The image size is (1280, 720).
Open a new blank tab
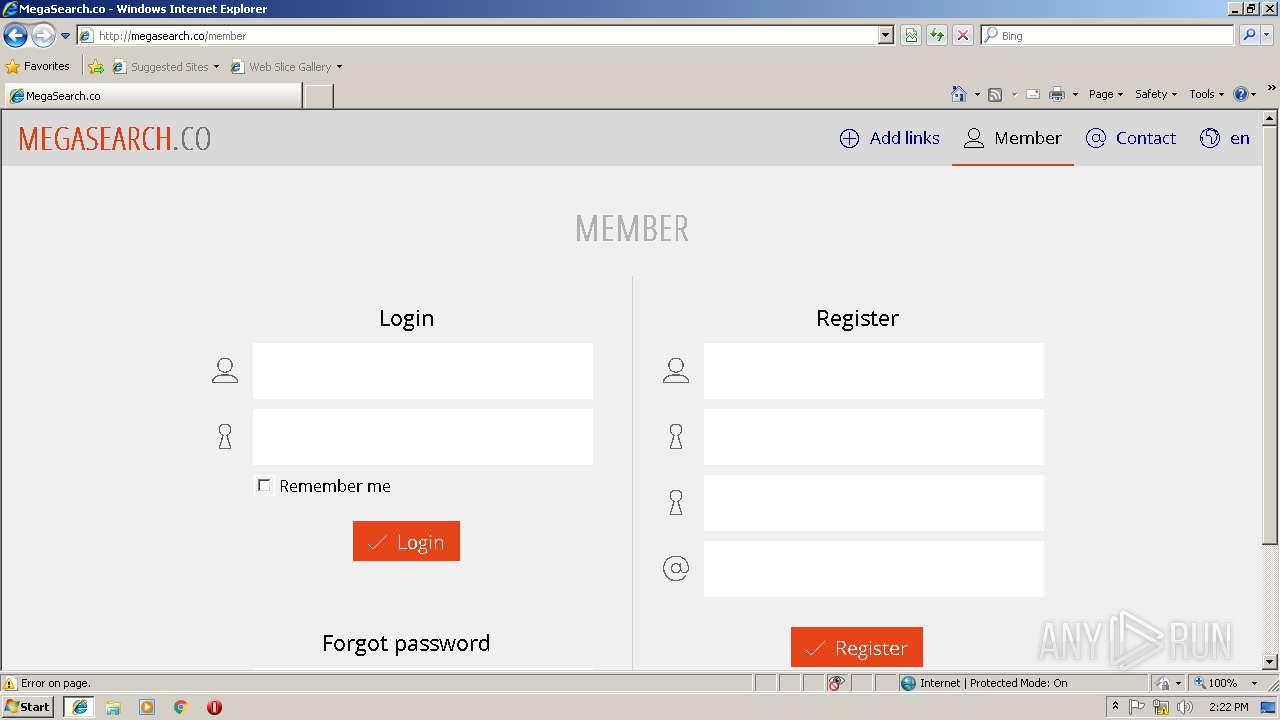pos(319,96)
